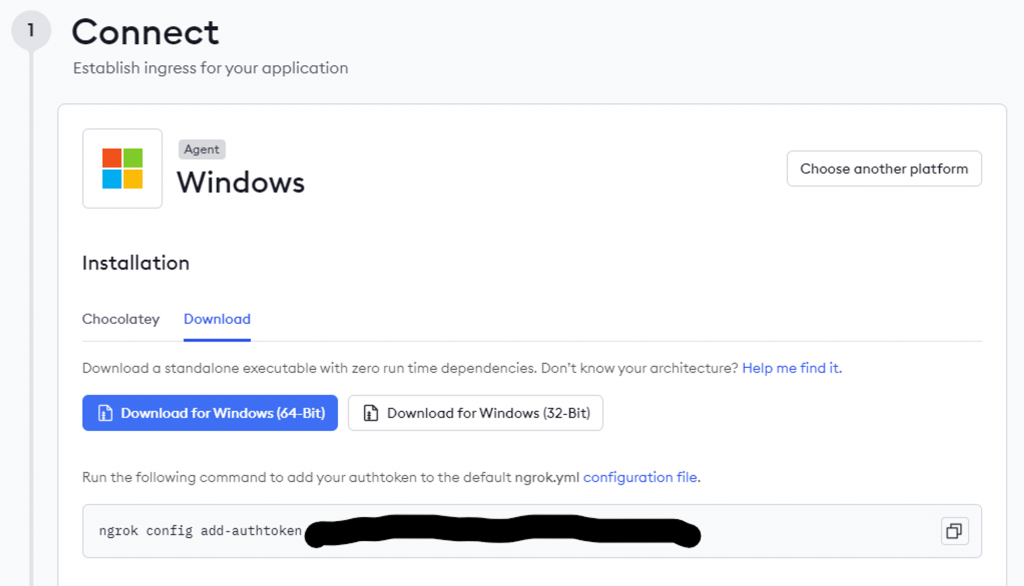The height and width of the screenshot is (586, 1024).
Task: Copy the authtoken command to clipboard
Action: click(x=954, y=531)
